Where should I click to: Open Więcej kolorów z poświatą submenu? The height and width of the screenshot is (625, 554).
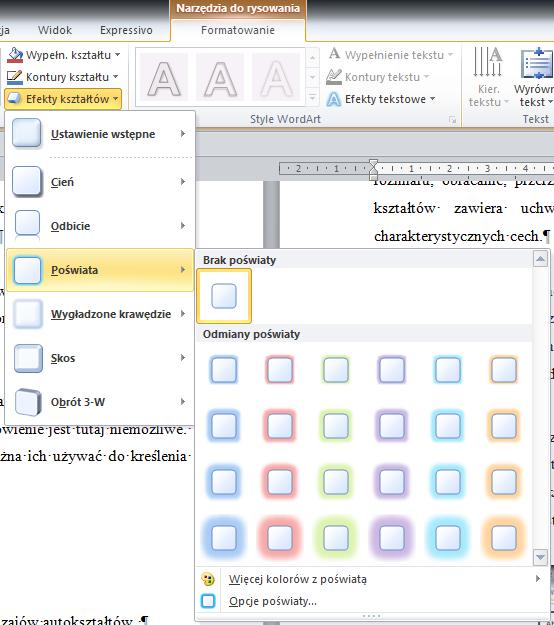point(372,579)
